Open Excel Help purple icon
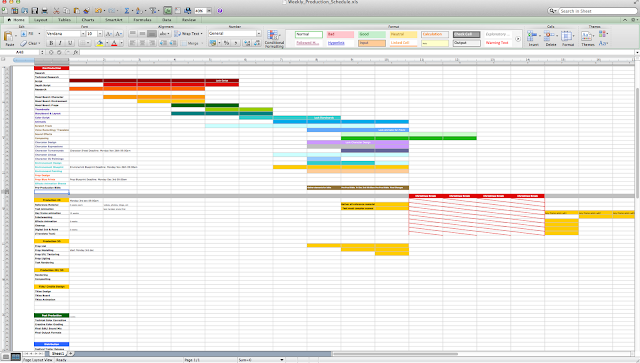The height and width of the screenshot is (363, 640). click(220, 11)
